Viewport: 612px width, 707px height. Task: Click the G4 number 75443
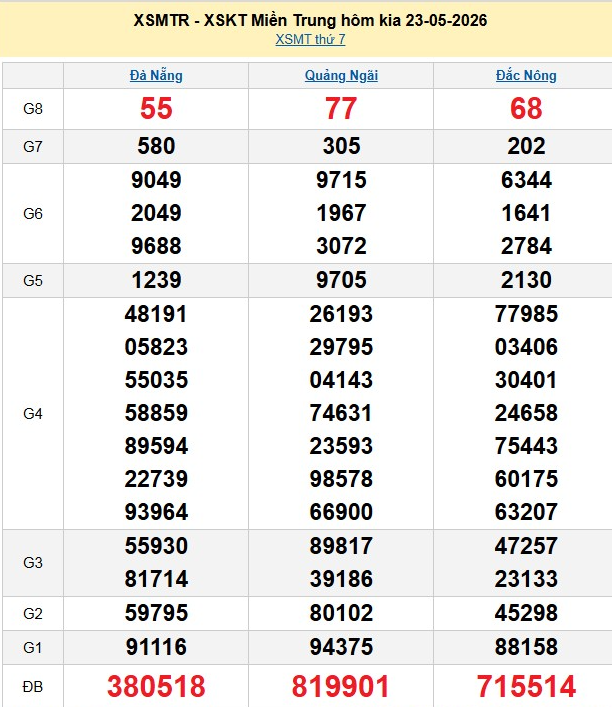tap(526, 446)
